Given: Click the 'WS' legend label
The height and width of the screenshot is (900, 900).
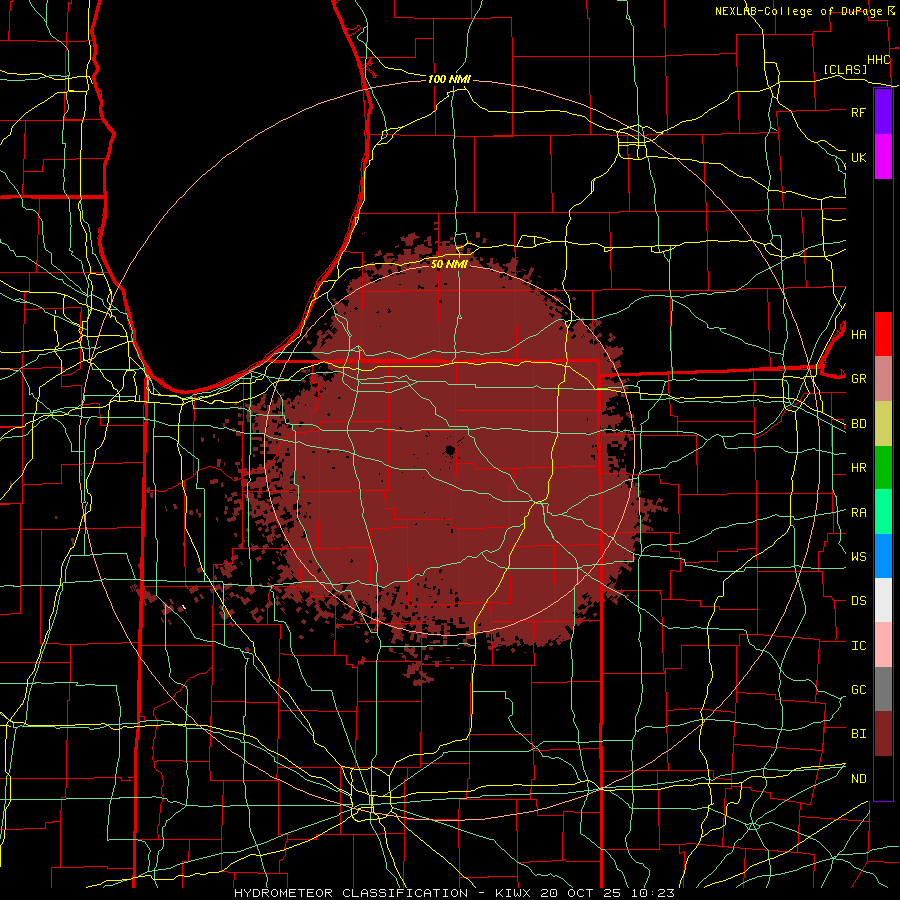Looking at the screenshot, I should (858, 556).
